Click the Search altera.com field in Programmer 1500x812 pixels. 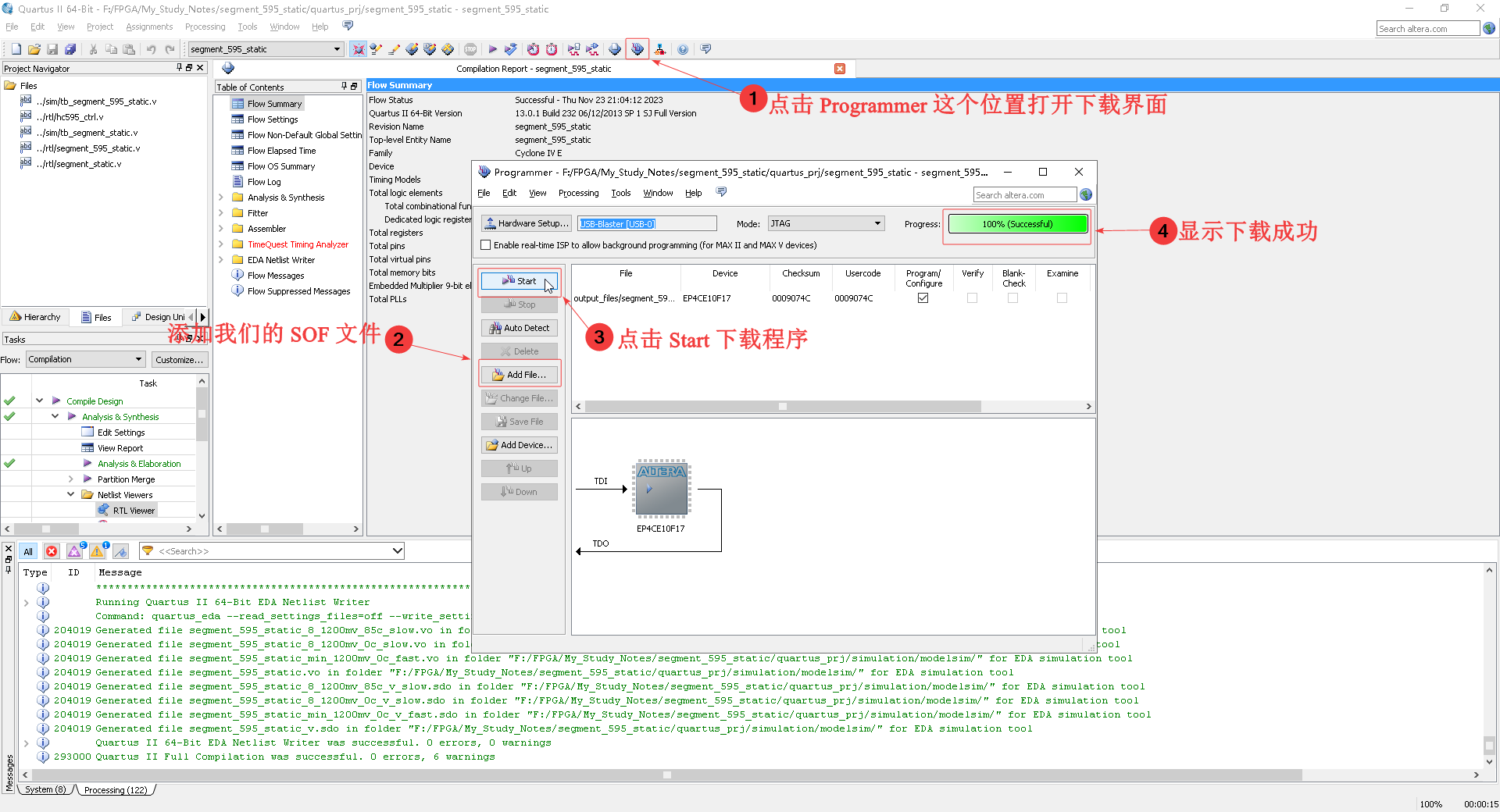[1025, 194]
